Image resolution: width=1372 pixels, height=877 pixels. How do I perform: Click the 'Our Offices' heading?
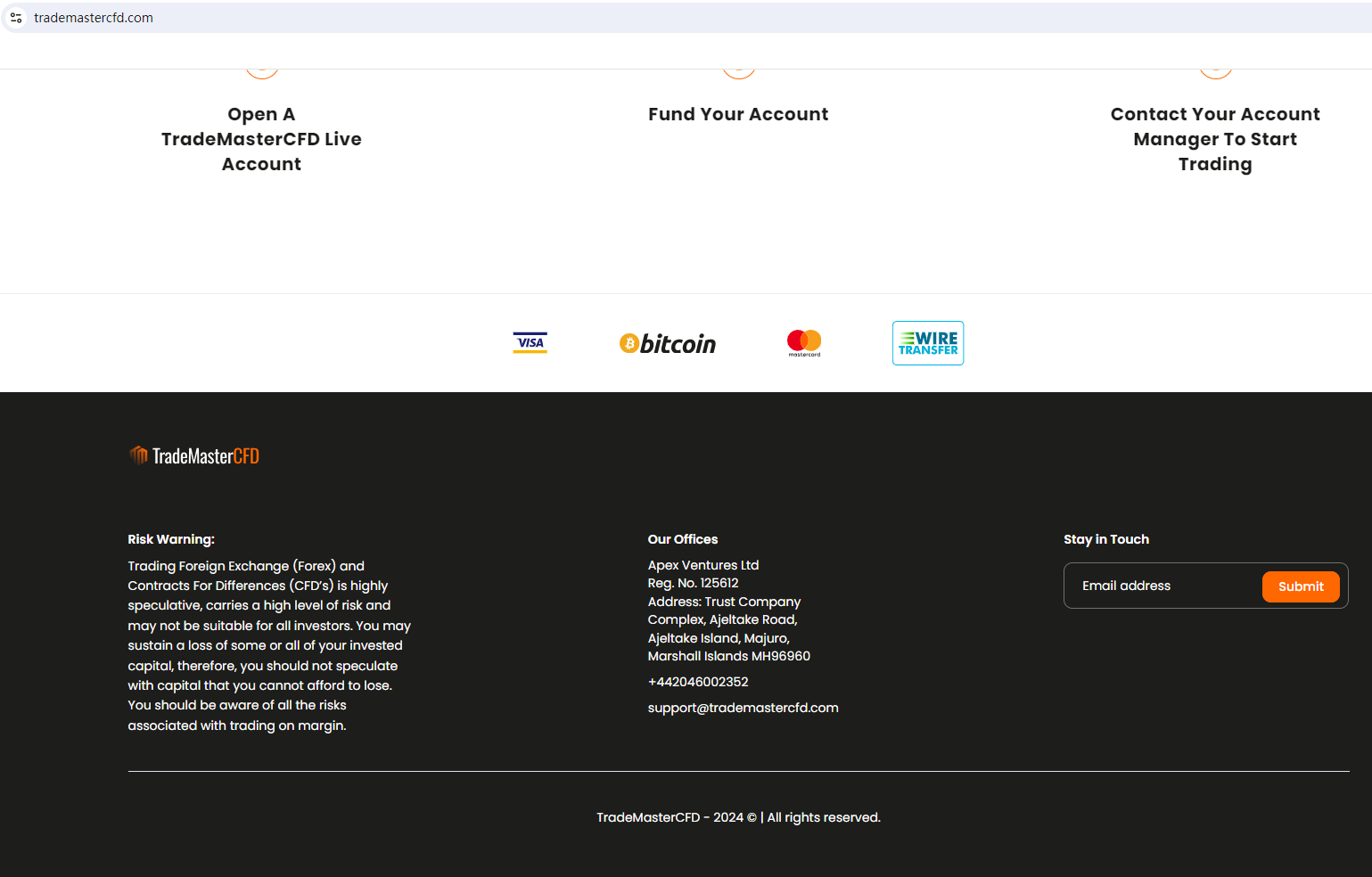[683, 539]
